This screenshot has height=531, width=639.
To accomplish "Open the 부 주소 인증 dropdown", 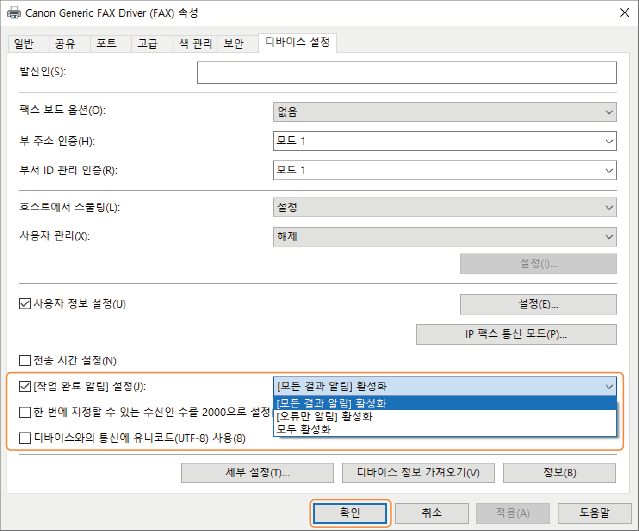I will click(x=444, y=141).
